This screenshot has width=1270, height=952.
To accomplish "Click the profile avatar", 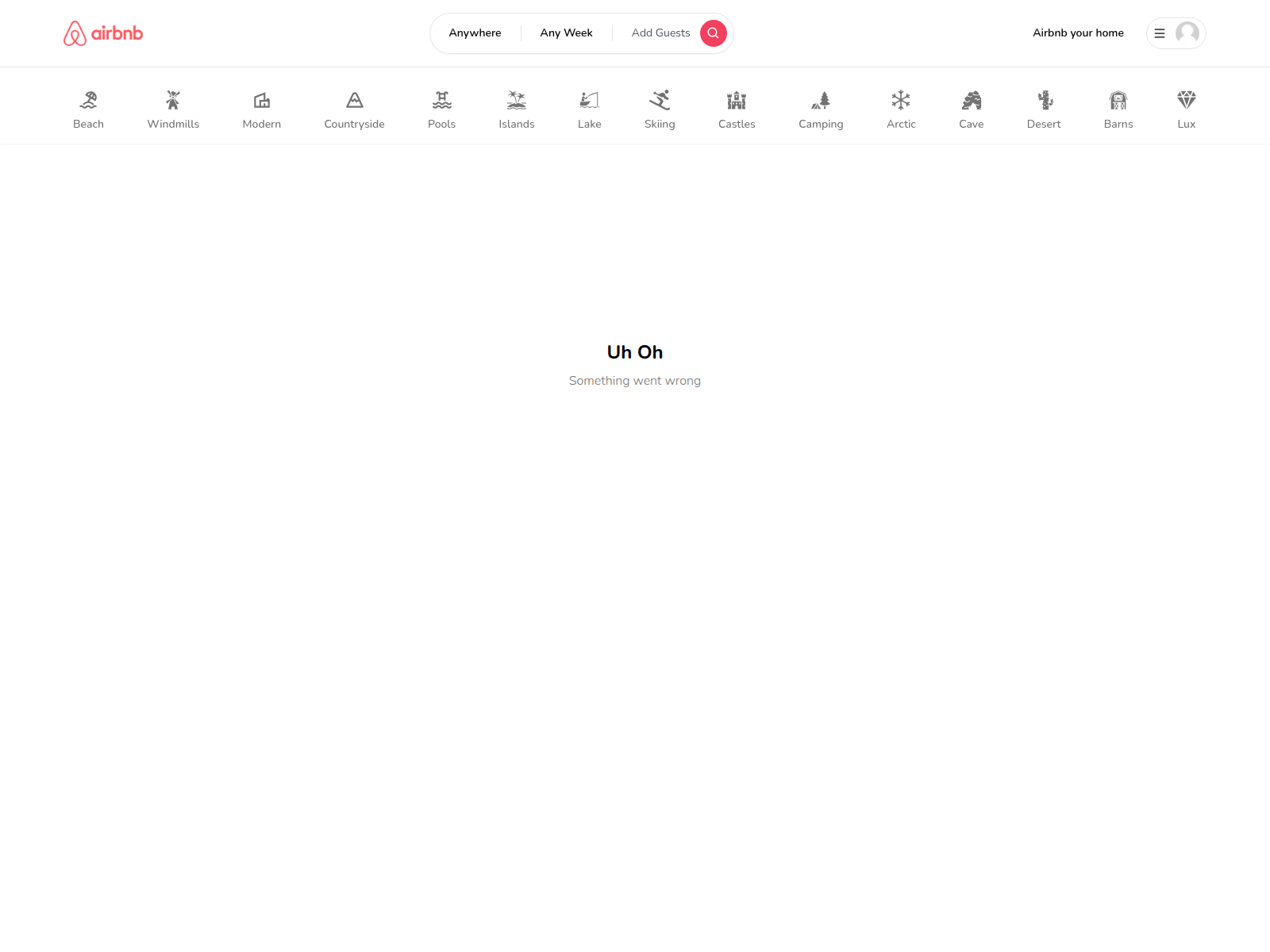I will click(x=1187, y=33).
